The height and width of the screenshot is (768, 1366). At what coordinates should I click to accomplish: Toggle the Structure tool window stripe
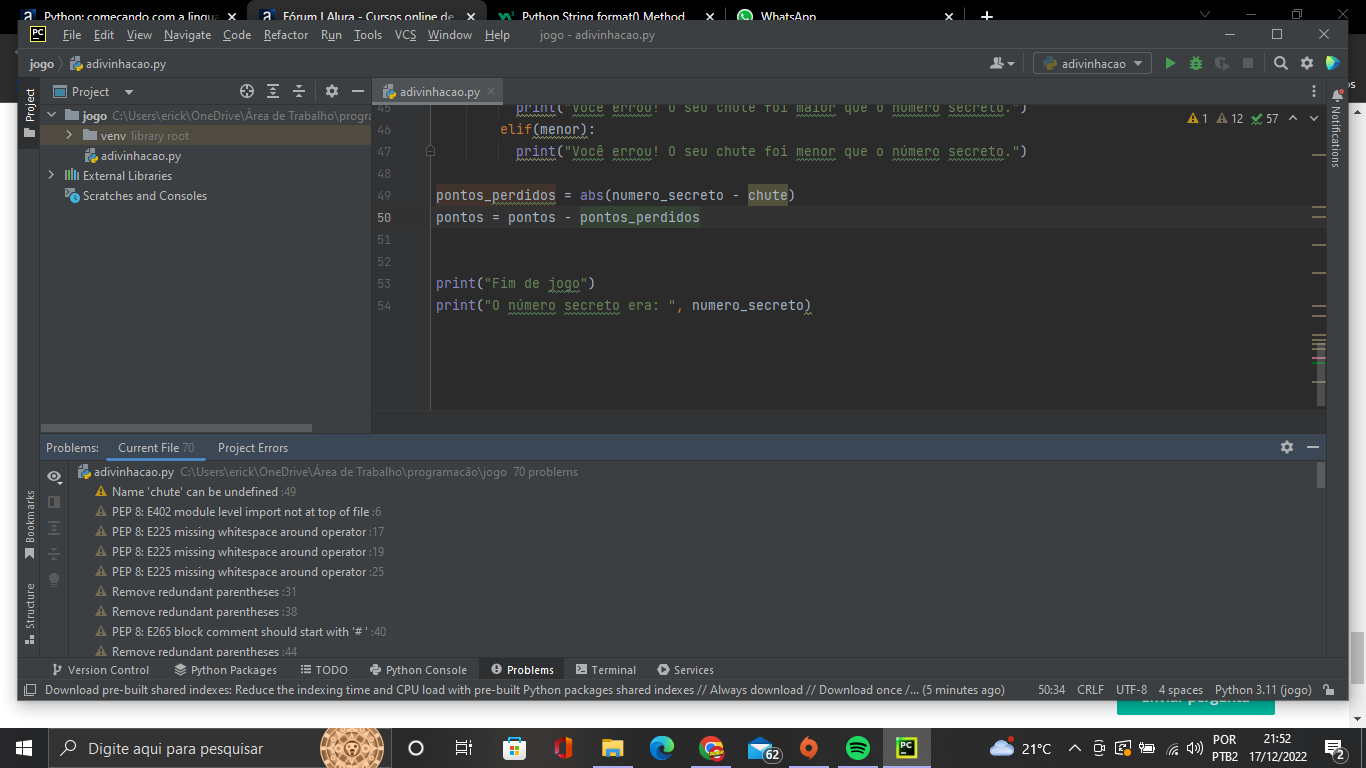(30, 612)
